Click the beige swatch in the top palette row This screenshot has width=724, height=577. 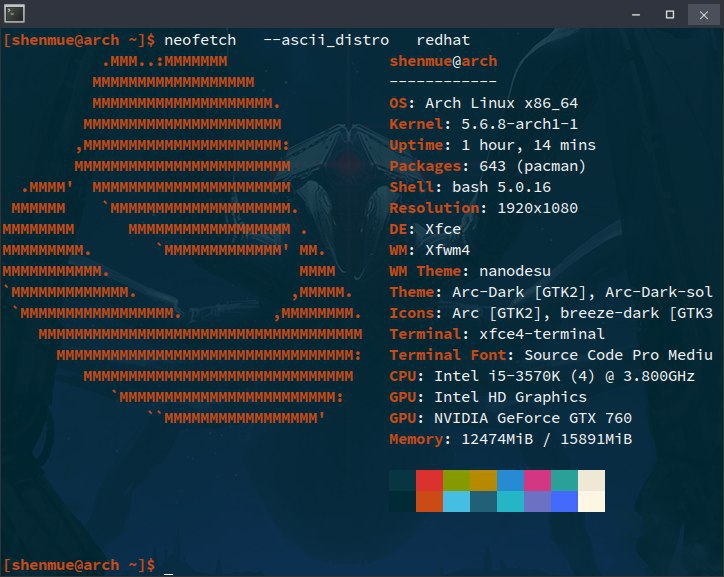point(591,481)
